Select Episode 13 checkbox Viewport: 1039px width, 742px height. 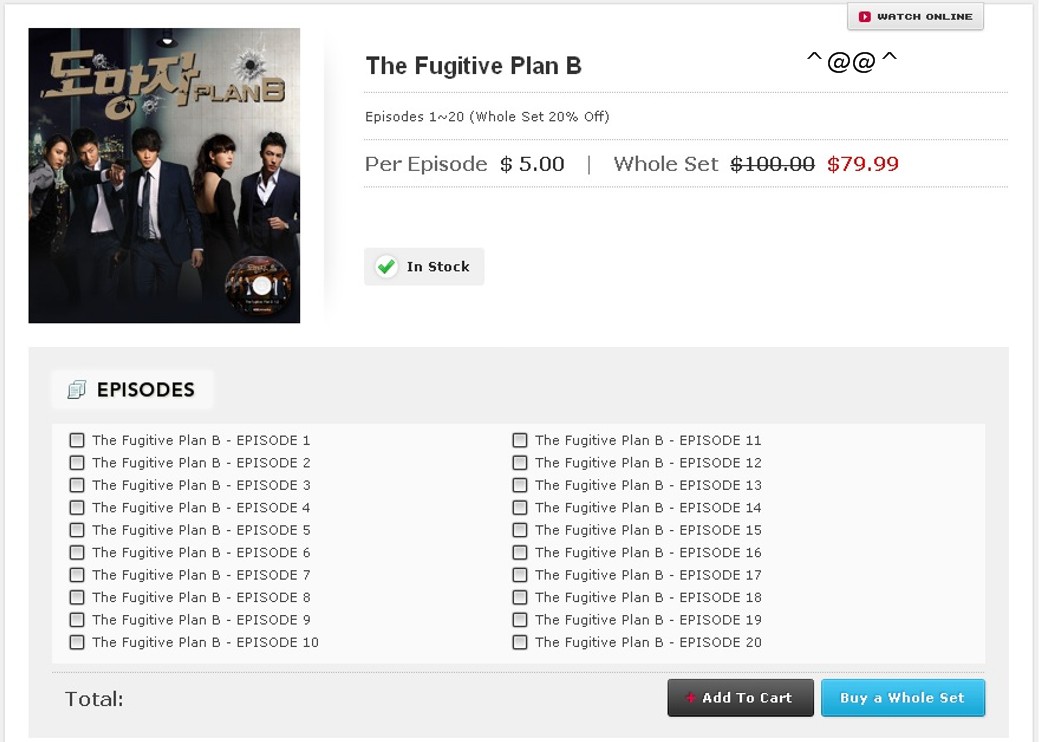coord(520,485)
